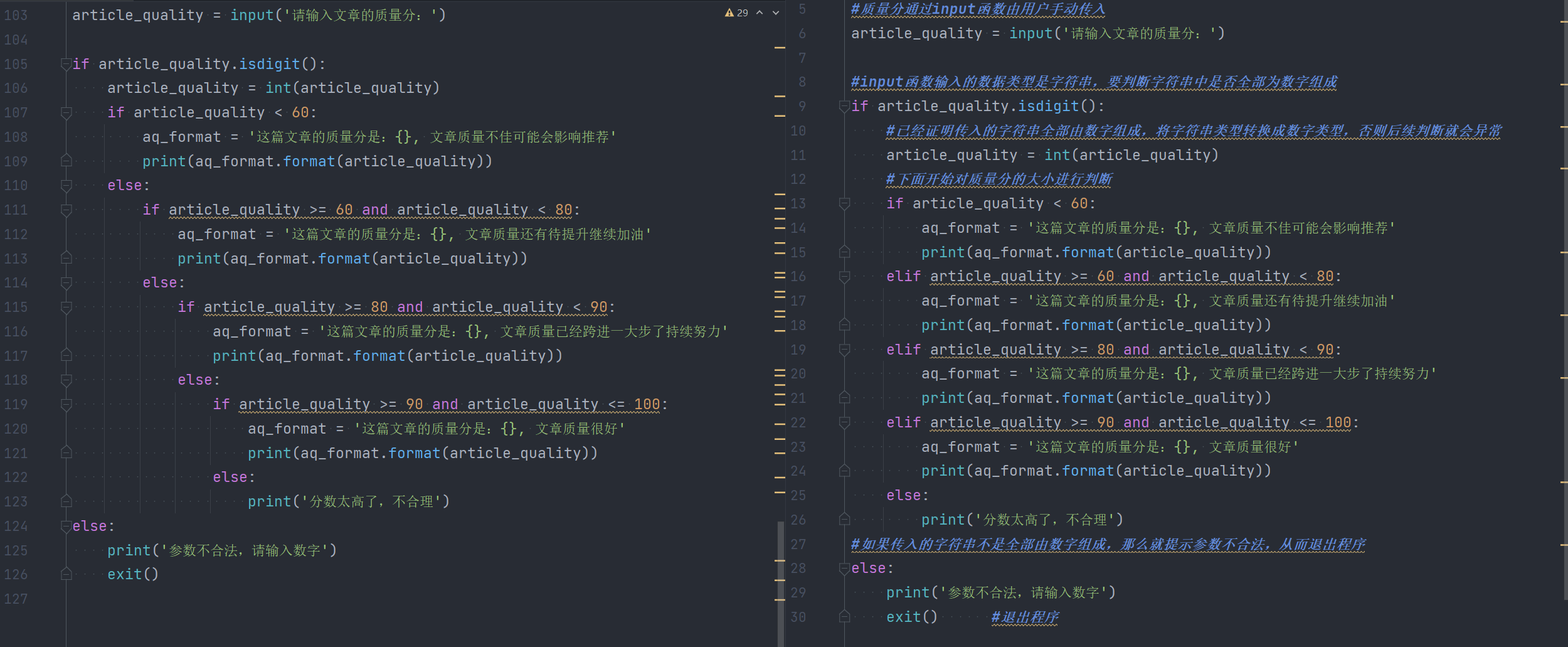The image size is (1568, 647).
Task: Click comment '#质量分通过input函数由用户手动传入' in right editor
Action: click(978, 9)
